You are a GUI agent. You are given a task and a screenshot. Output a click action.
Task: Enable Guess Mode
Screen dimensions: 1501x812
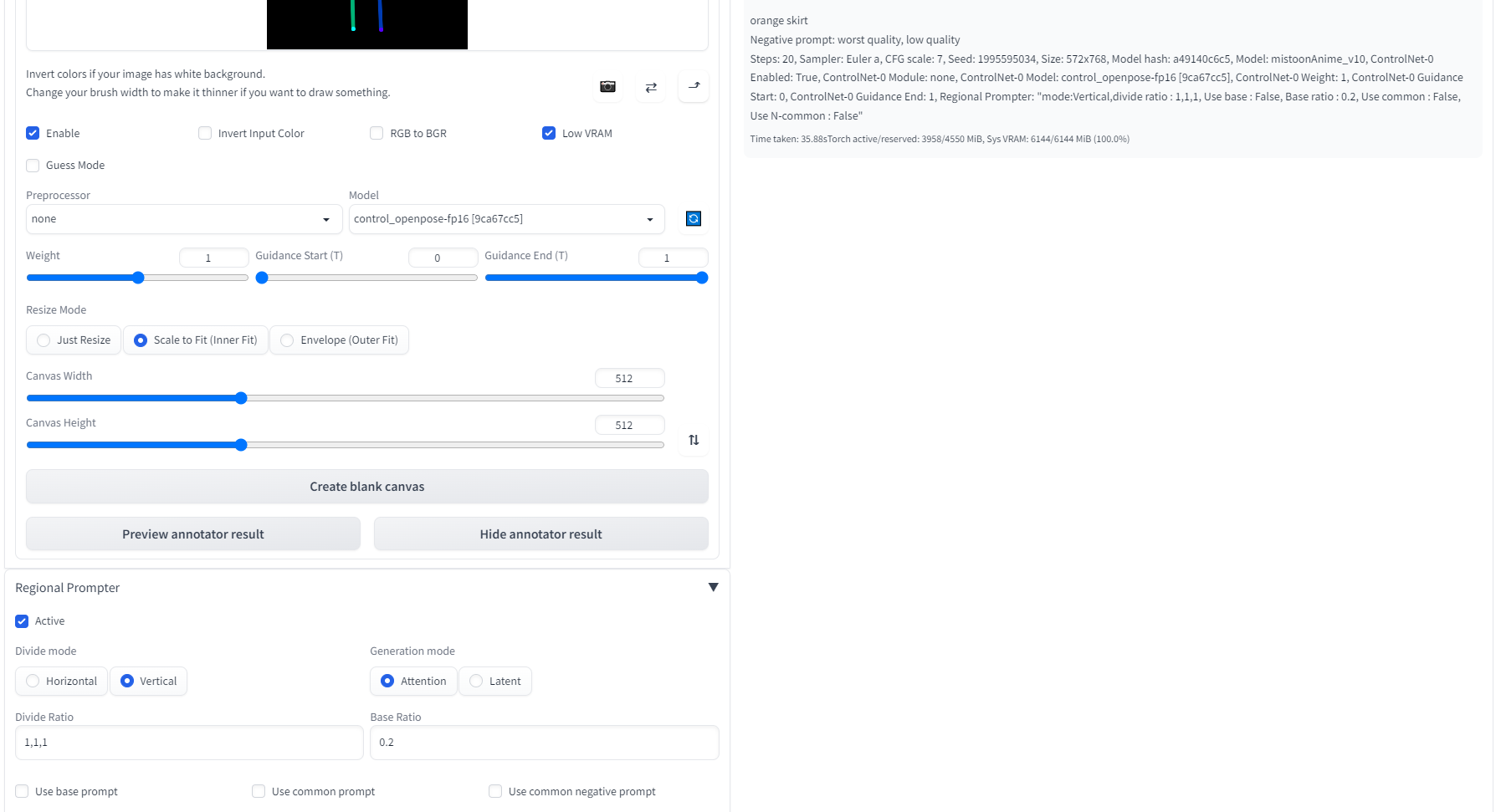point(33,165)
